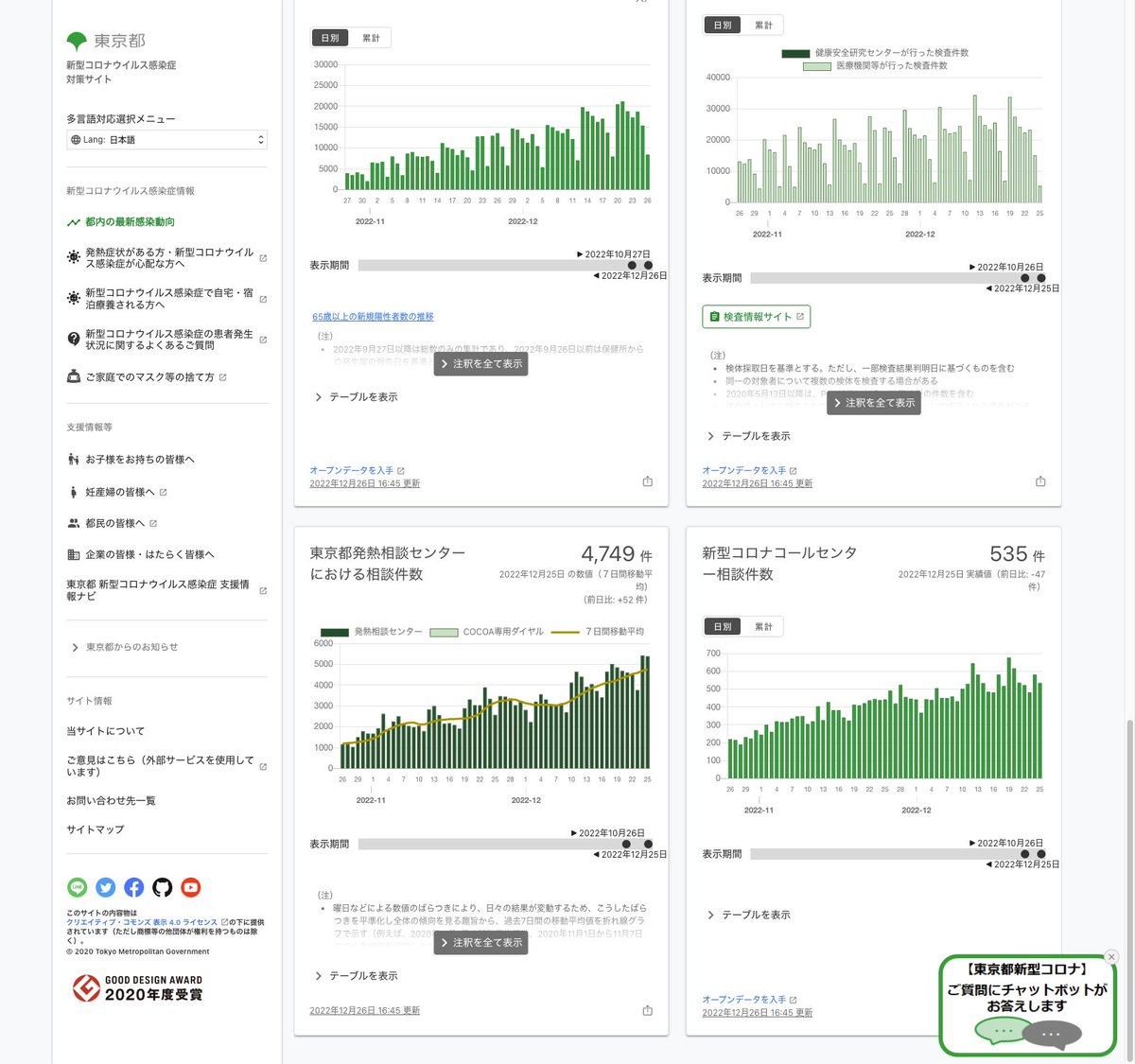Expand テーブルを表示 under top-left chart
The height and width of the screenshot is (1064, 1135).
pyautogui.click(x=357, y=397)
